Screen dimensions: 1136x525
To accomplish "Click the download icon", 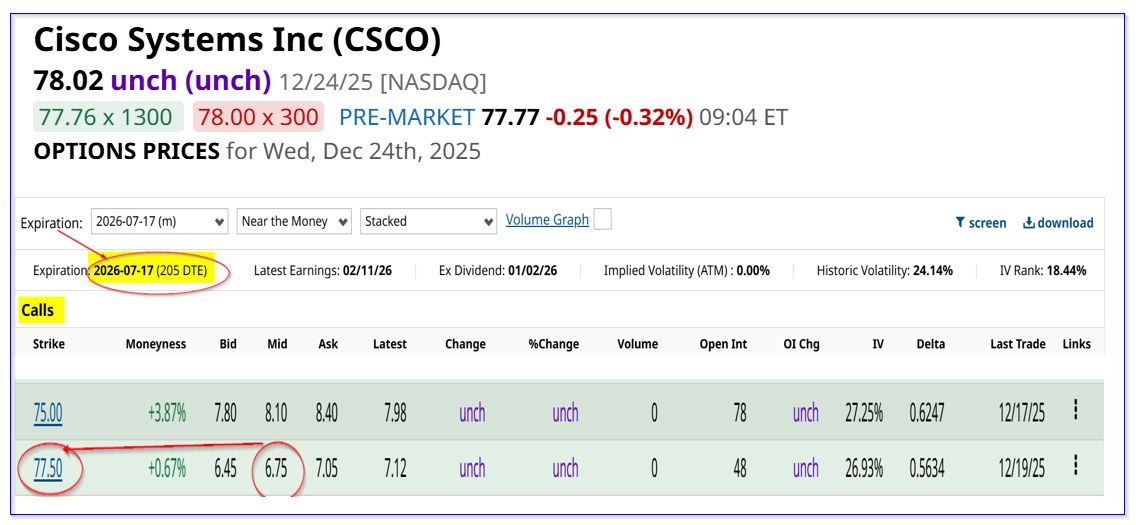I will coord(1028,223).
